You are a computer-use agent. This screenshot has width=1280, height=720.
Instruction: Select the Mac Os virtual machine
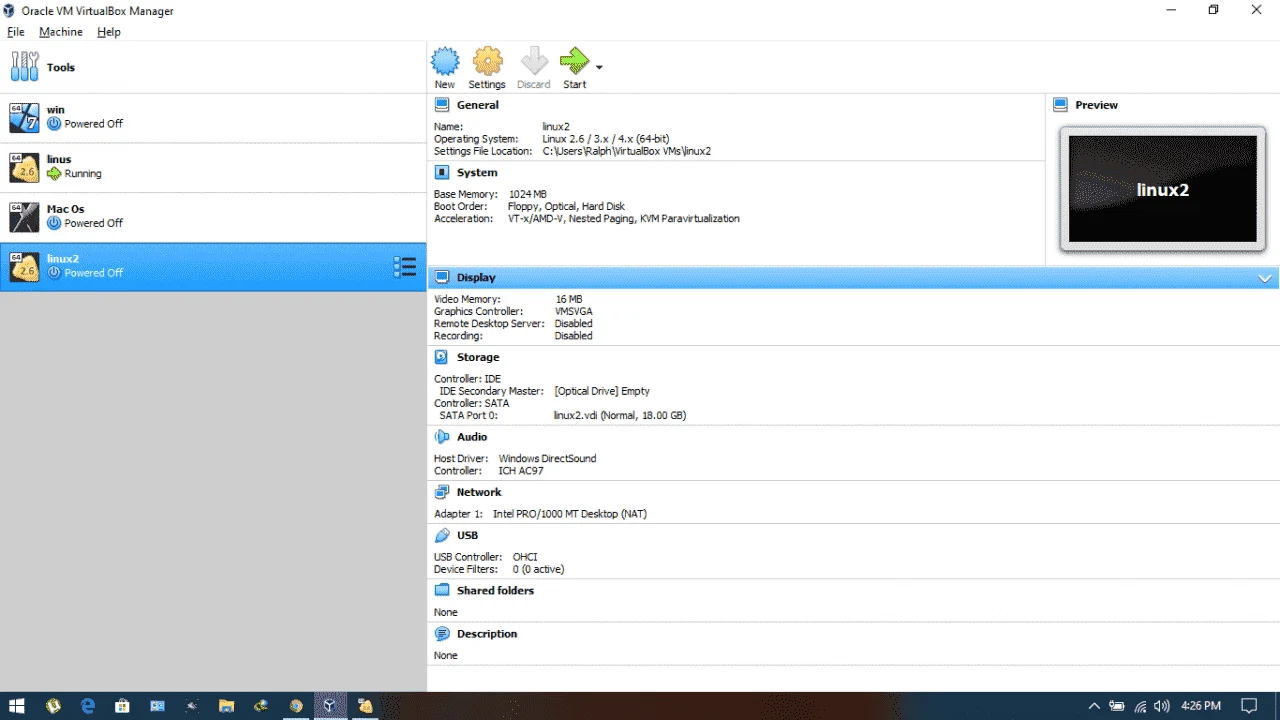[x=213, y=217]
